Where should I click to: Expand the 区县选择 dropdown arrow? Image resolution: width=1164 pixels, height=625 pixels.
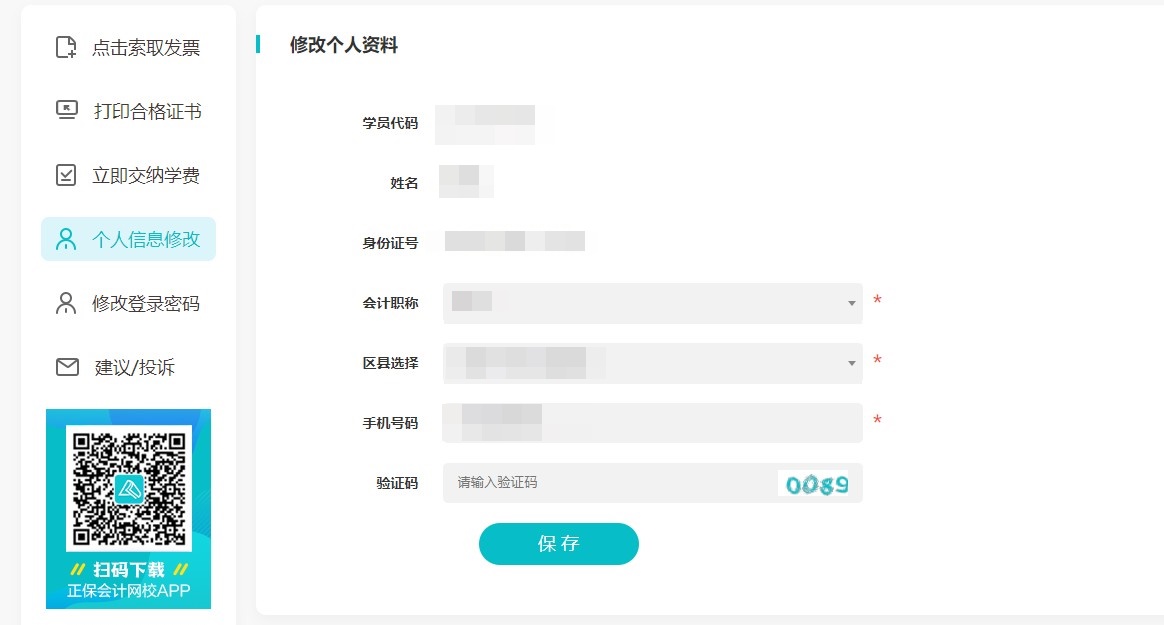(851, 363)
